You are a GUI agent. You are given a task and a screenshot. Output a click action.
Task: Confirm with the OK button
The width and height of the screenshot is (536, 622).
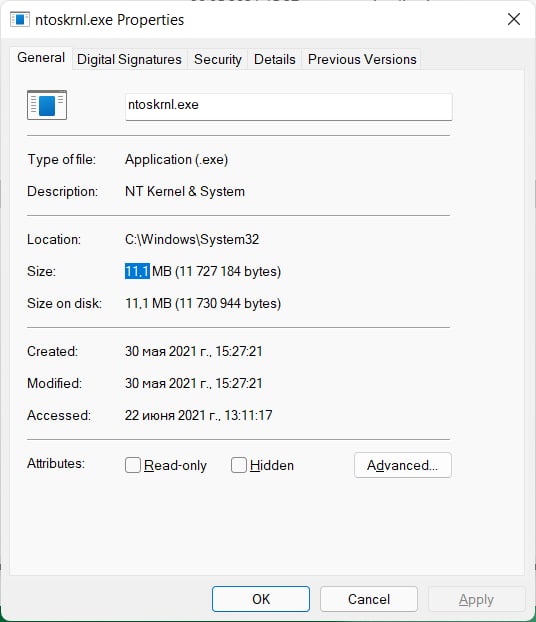coord(261,599)
